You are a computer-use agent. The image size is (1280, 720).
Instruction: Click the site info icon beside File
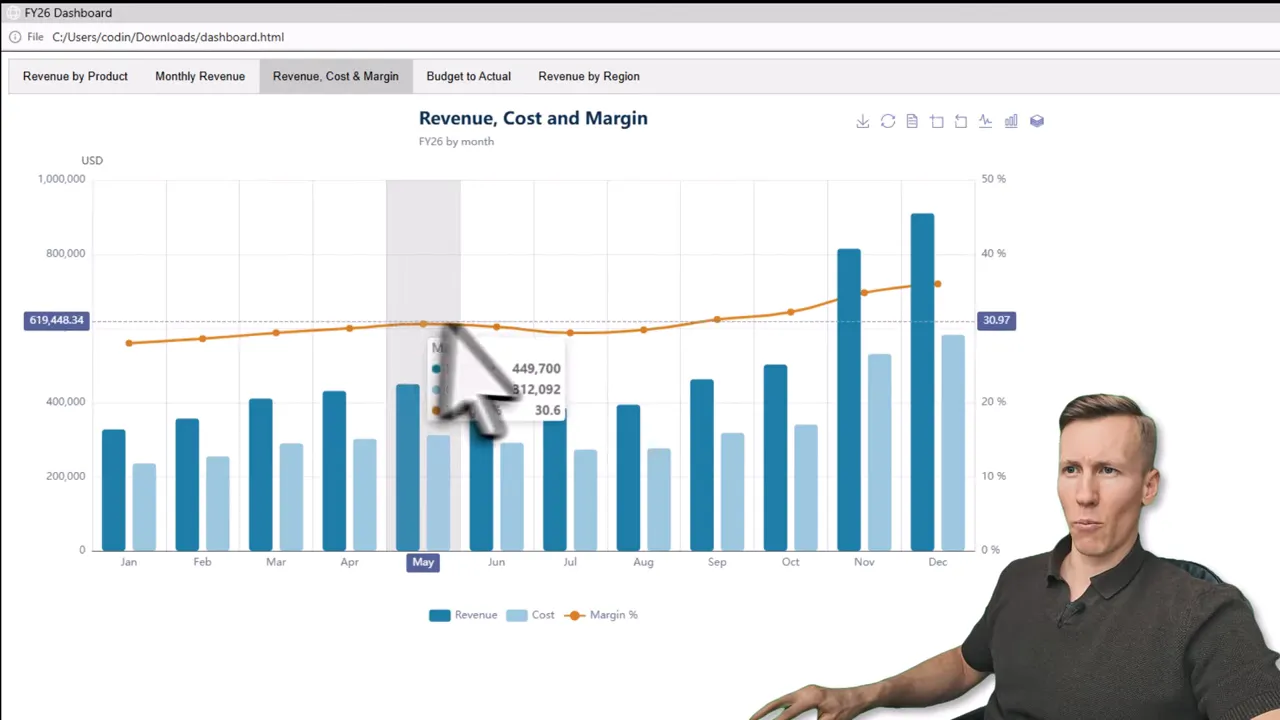click(x=15, y=37)
